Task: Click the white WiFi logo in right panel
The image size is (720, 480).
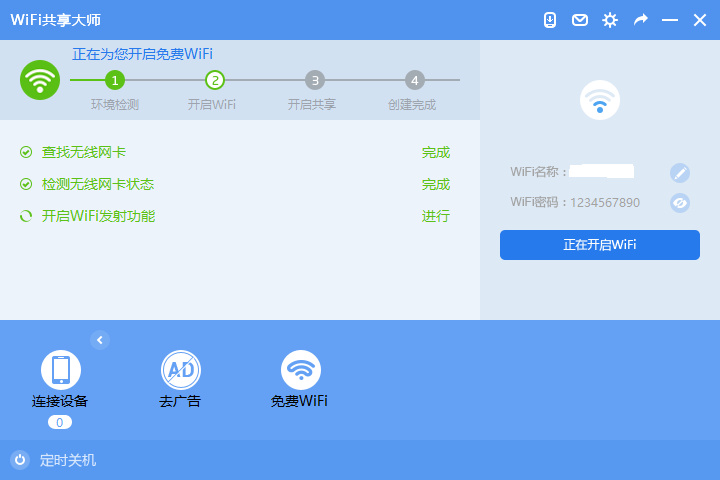Action: (x=600, y=100)
